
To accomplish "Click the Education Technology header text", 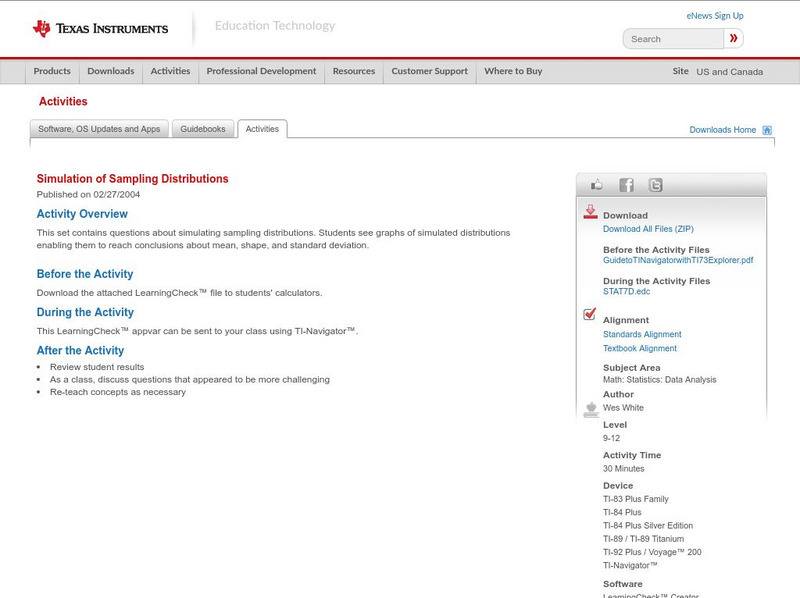I will [x=275, y=26].
